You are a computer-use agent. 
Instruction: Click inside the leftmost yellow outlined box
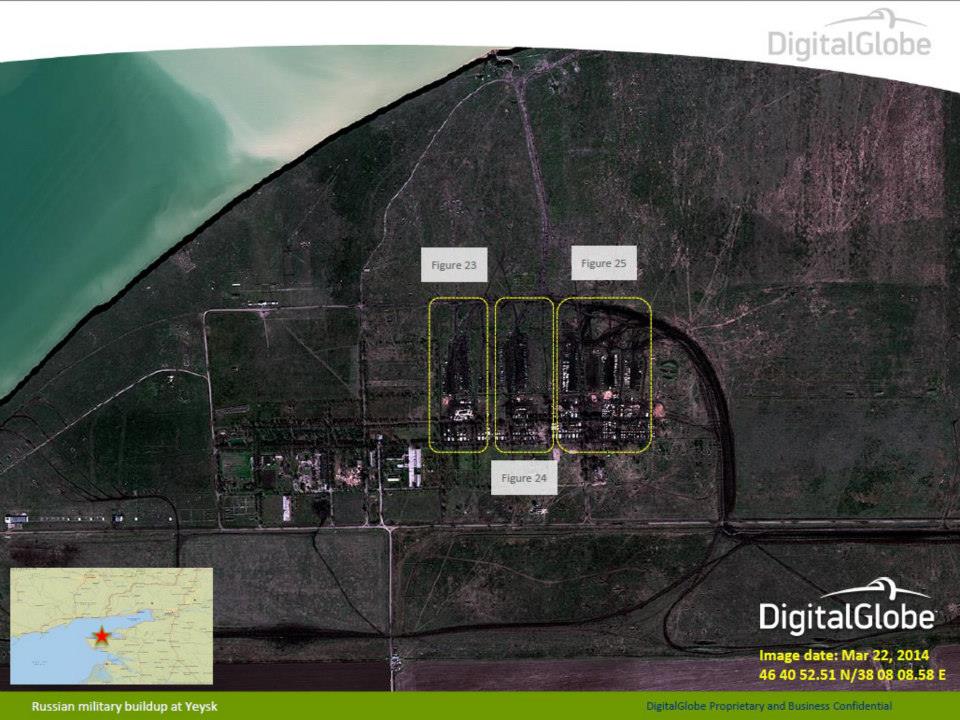point(459,374)
